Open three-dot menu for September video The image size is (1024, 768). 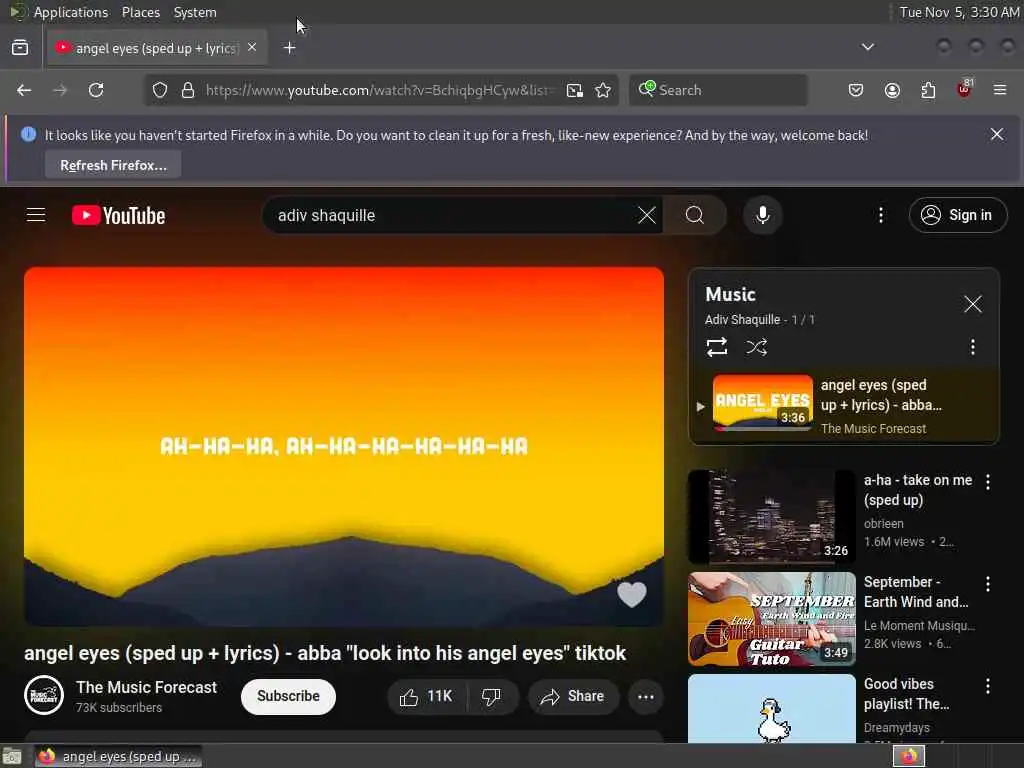point(987,584)
